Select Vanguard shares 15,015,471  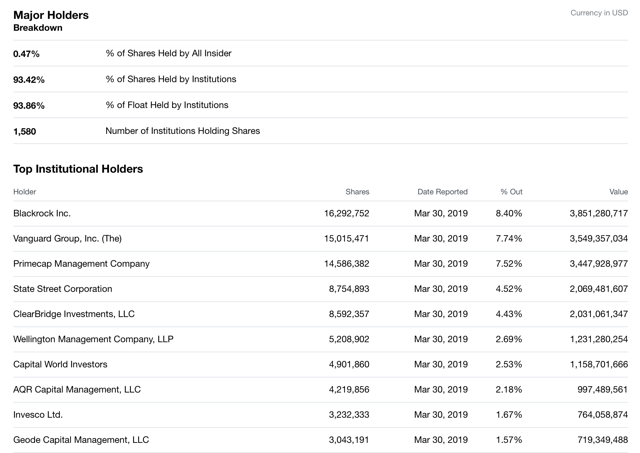click(x=347, y=239)
